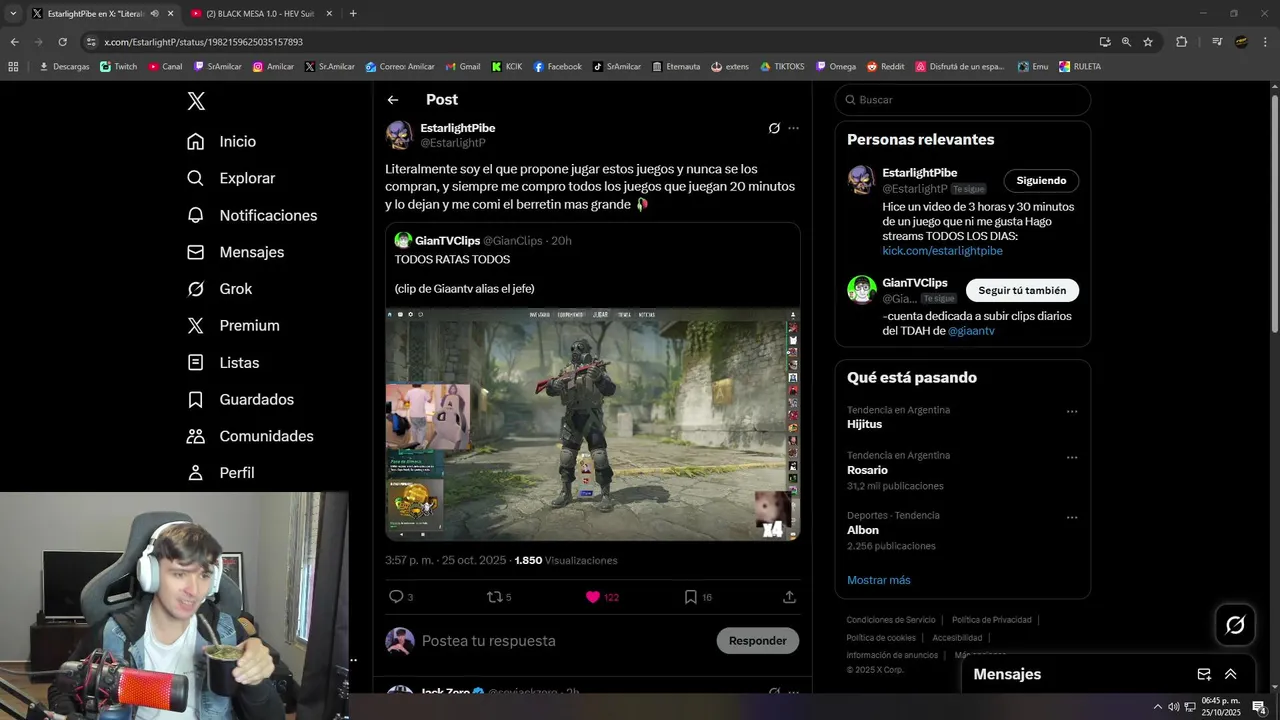The height and width of the screenshot is (720, 1280).
Task: Unlike the post with the pink heart
Action: point(602,597)
